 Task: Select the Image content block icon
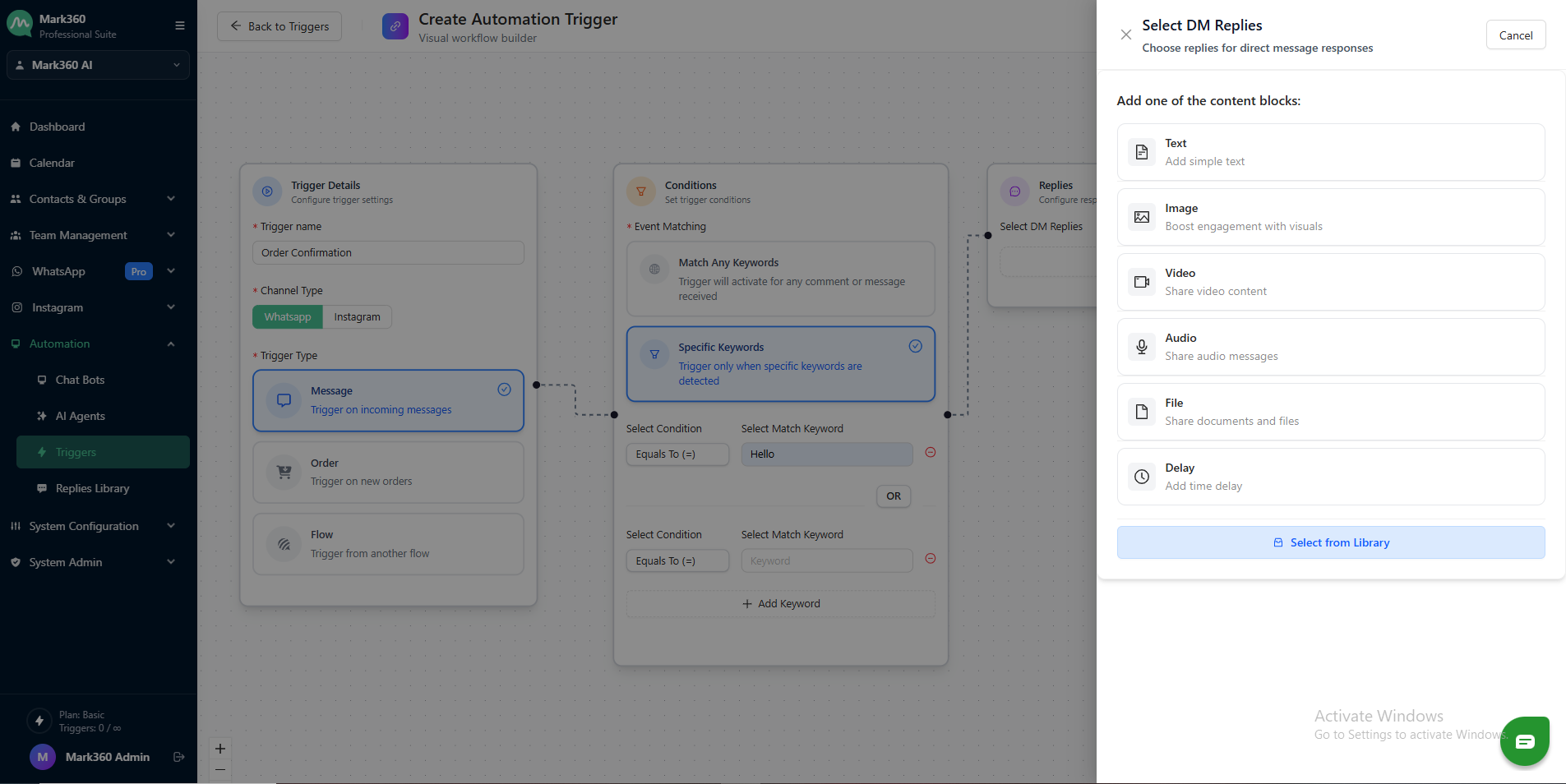[1141, 217]
